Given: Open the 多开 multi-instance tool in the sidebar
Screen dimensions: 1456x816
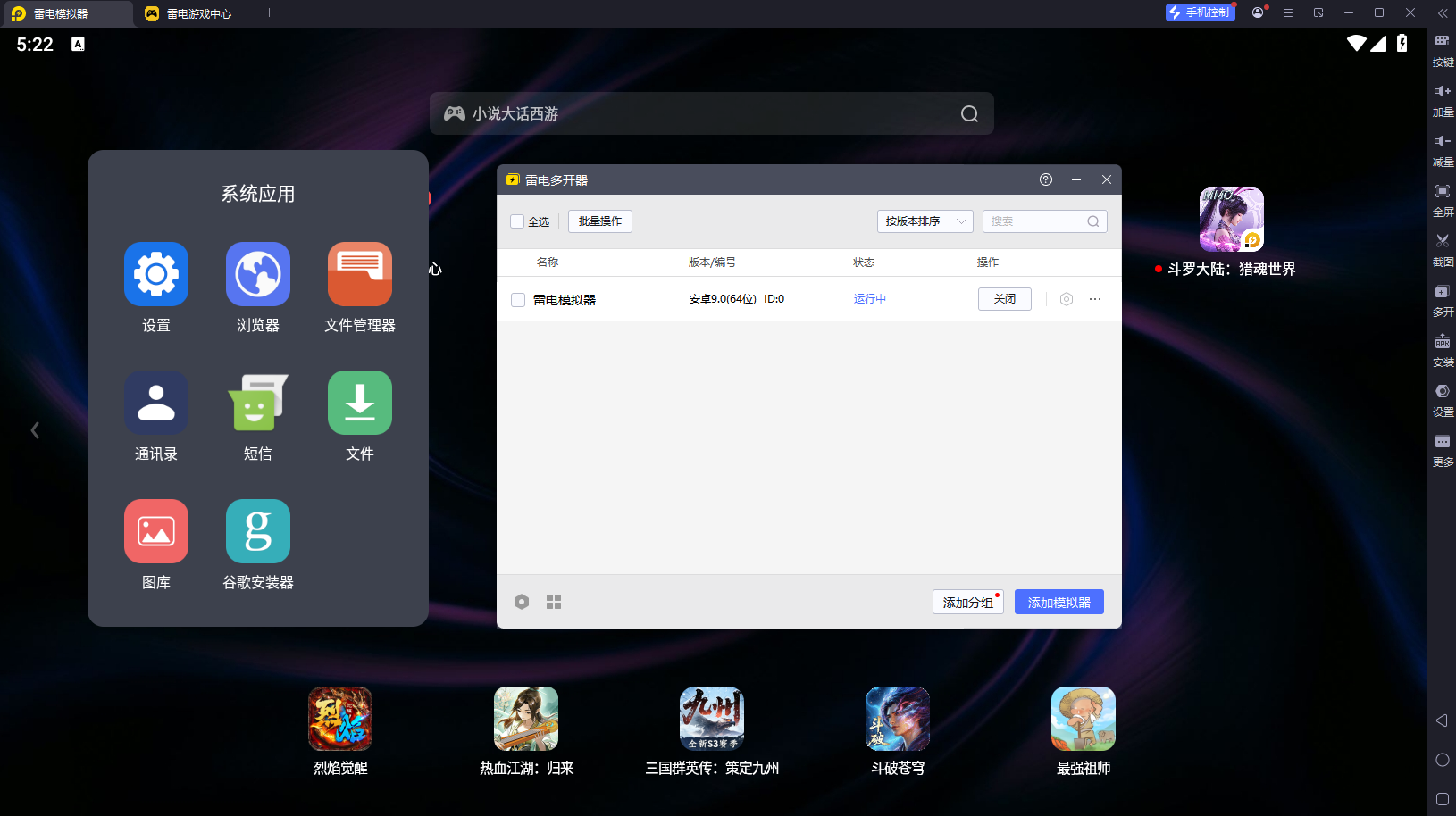Looking at the screenshot, I should 1443,301.
